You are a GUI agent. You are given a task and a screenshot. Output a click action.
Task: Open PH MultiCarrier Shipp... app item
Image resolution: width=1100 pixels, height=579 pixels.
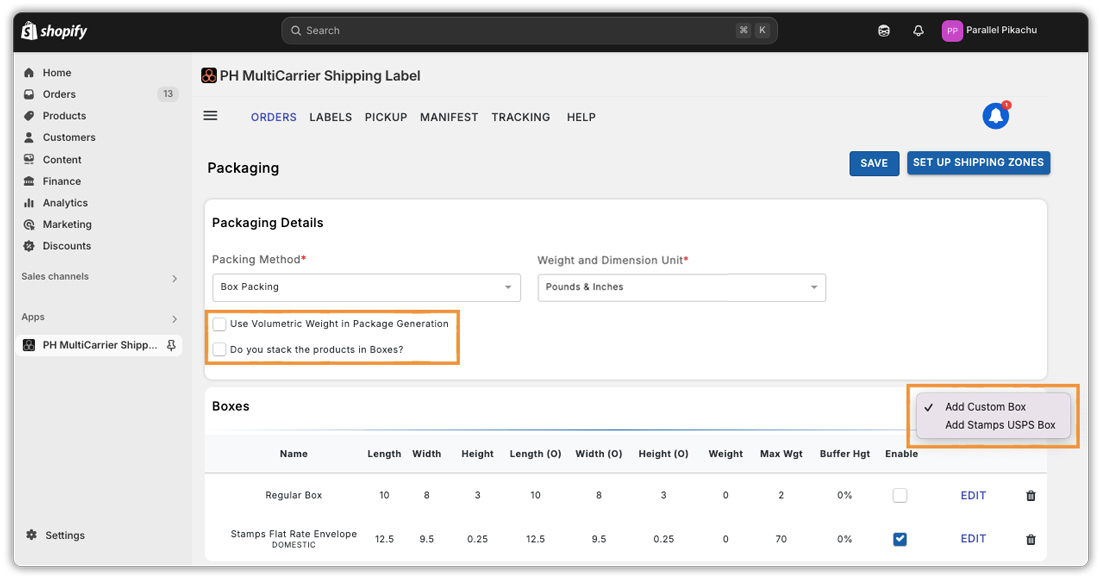tap(100, 345)
